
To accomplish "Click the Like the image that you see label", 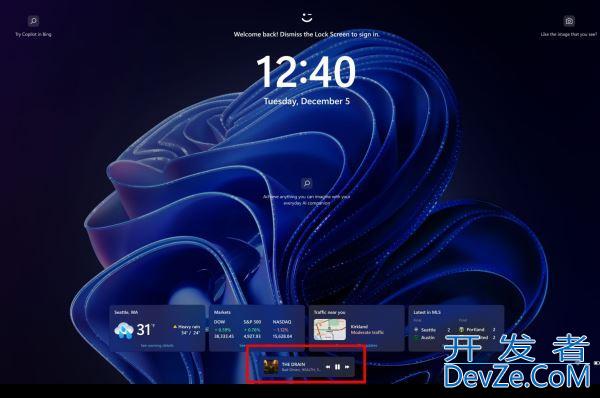I will [x=569, y=34].
